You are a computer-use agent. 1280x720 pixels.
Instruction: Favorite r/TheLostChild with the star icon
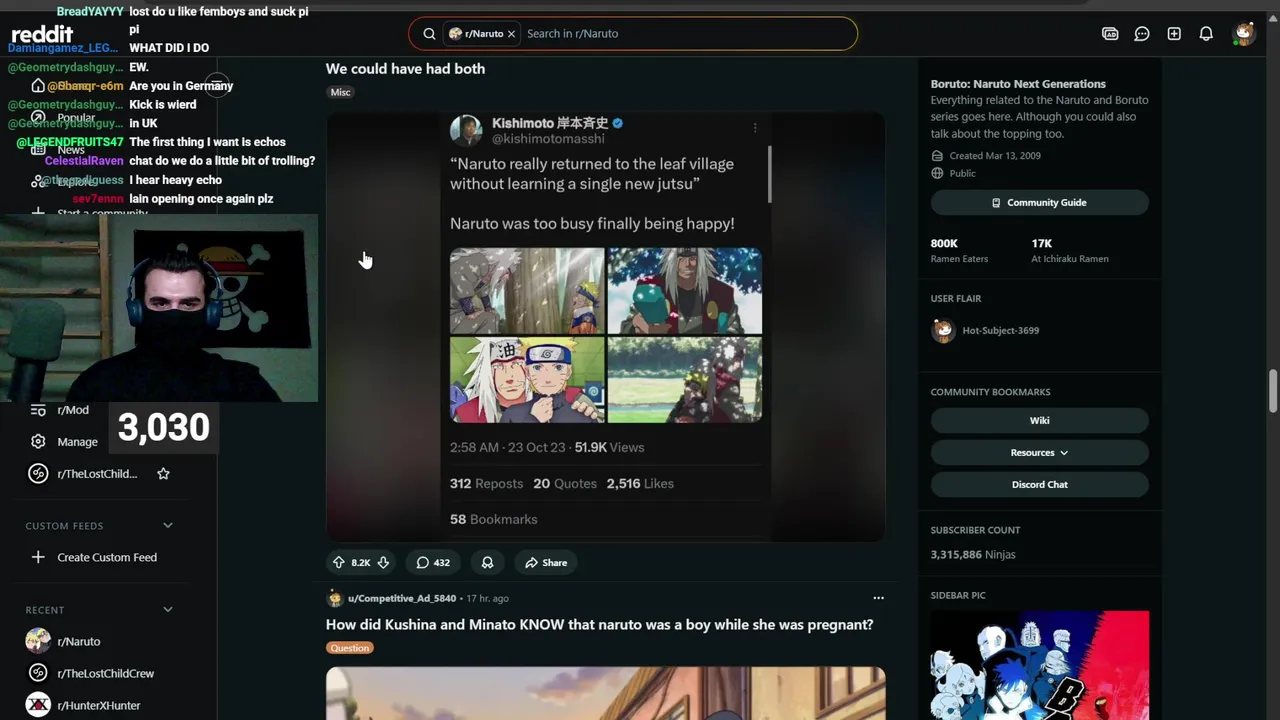[163, 474]
